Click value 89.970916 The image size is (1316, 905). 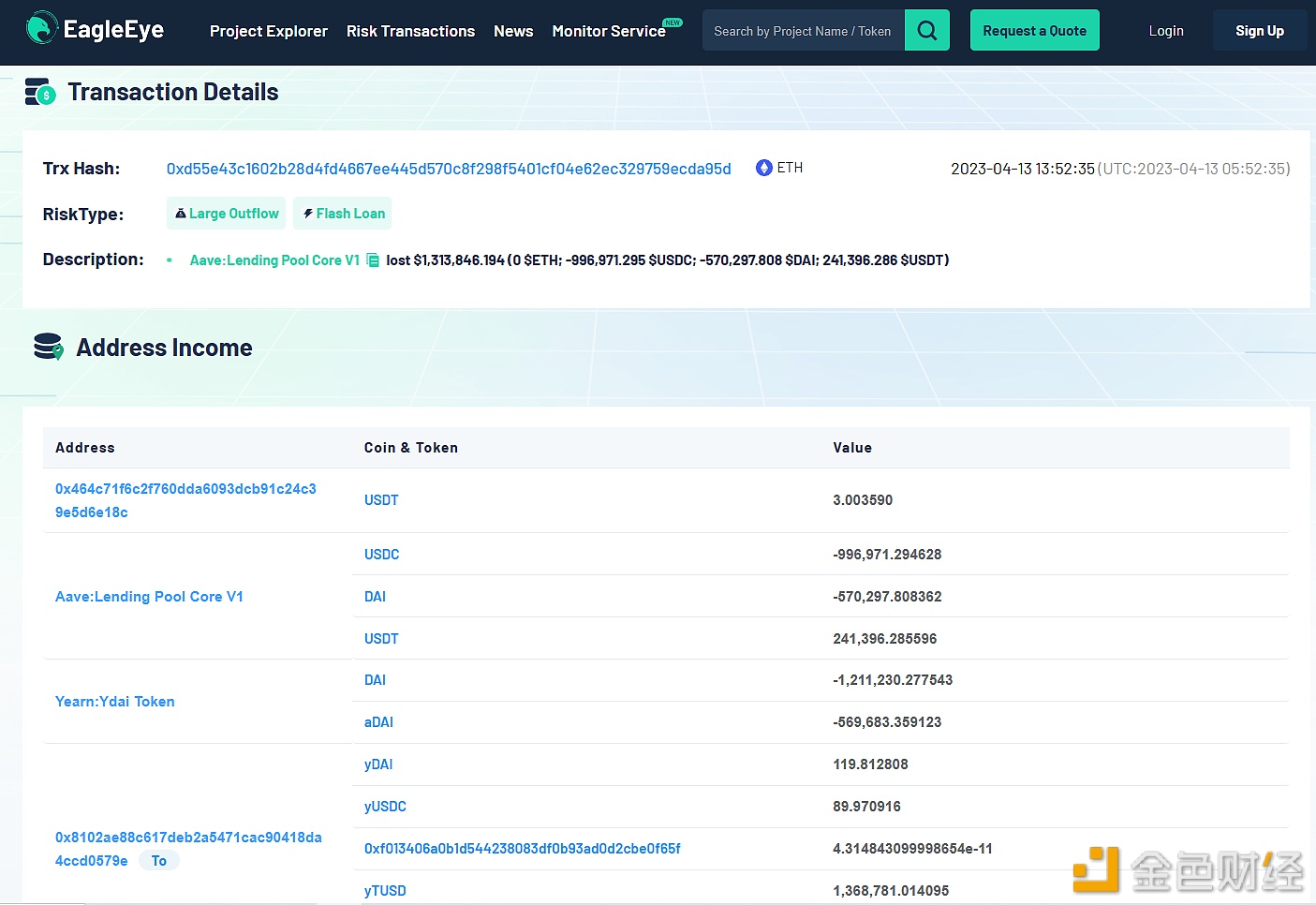866,807
